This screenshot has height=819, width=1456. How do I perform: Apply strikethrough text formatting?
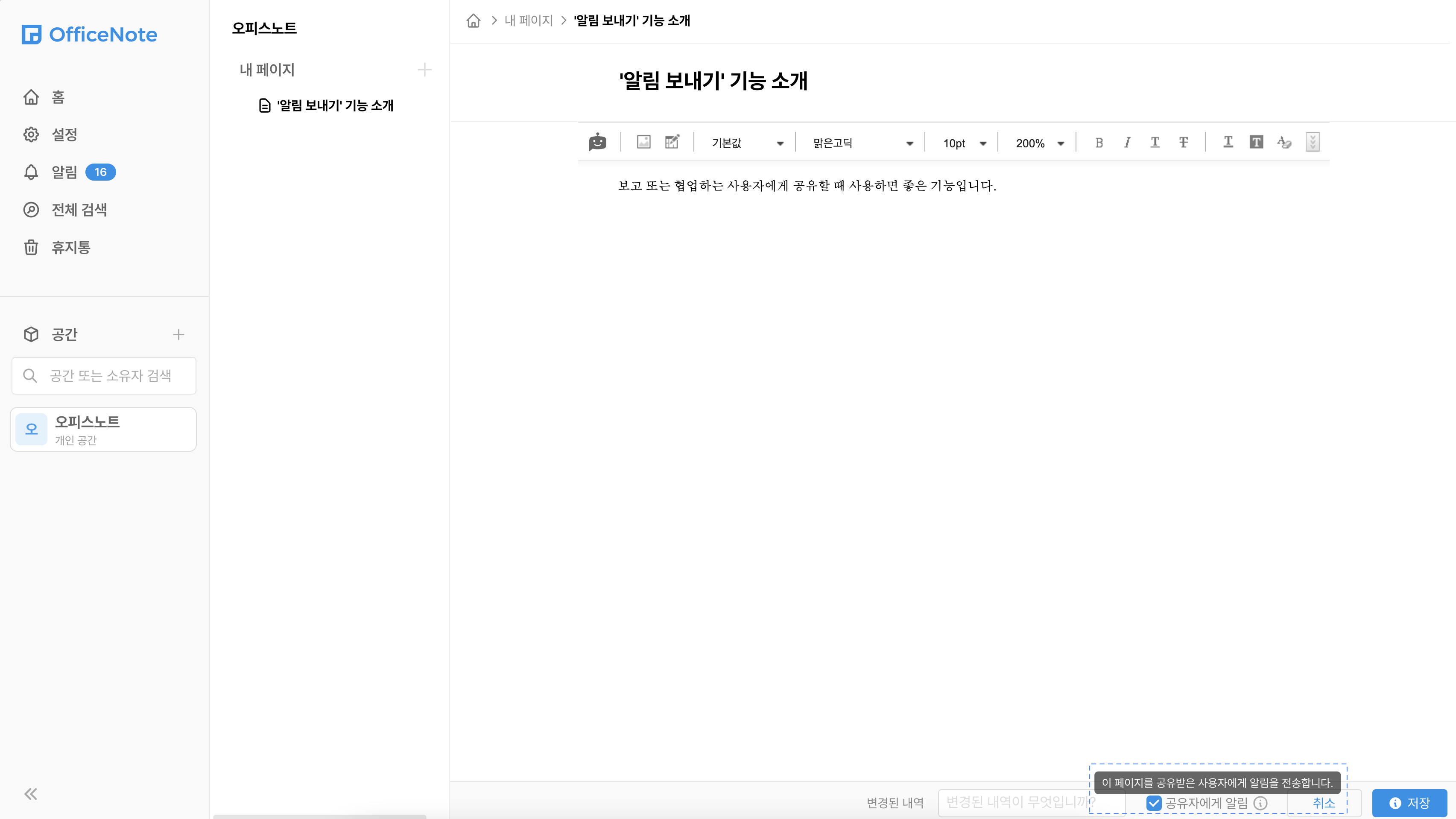pyautogui.click(x=1183, y=143)
